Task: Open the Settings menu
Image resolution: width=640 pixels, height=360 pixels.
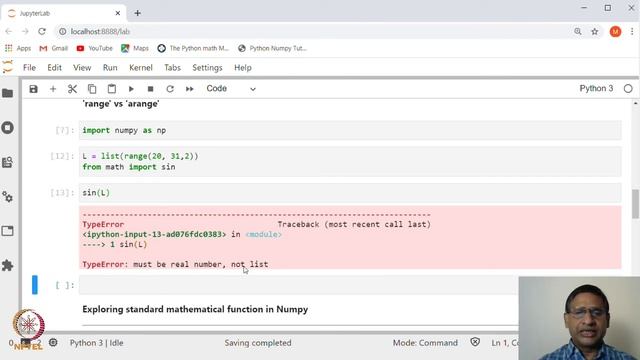Action: pyautogui.click(x=207, y=68)
